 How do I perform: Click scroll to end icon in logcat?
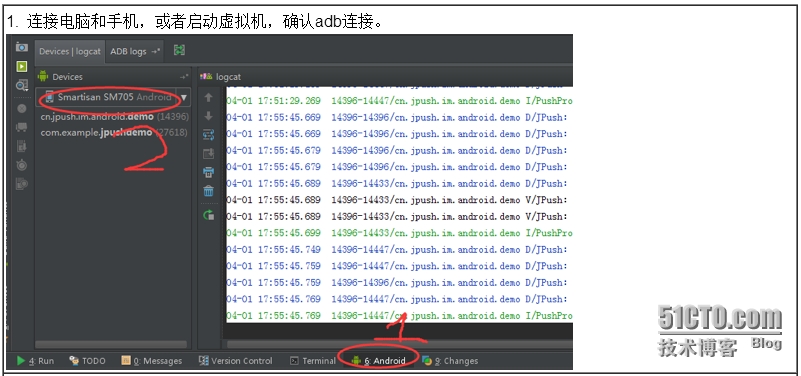coord(208,153)
